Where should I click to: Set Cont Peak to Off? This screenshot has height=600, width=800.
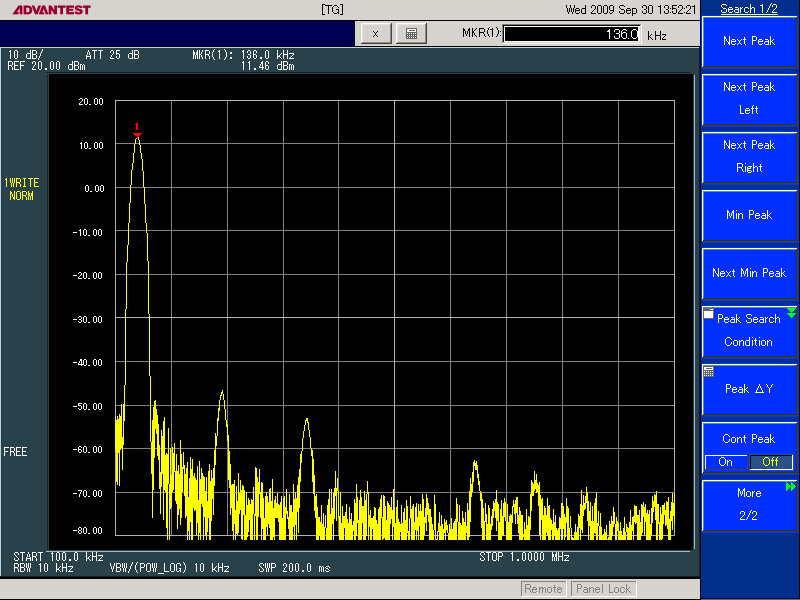point(771,462)
